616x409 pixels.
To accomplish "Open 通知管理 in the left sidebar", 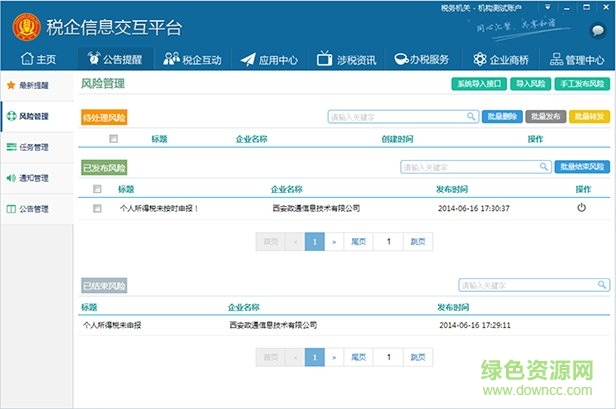I will 33,178.
